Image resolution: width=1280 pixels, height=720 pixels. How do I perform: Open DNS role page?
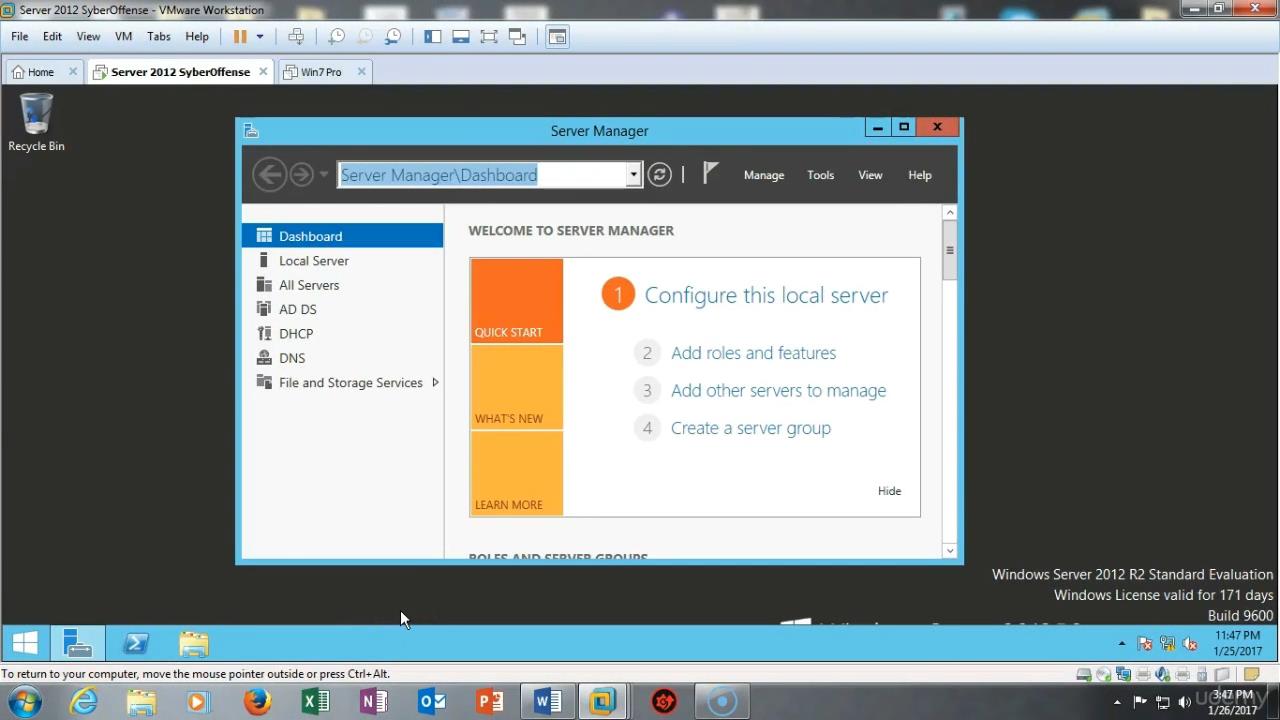[342, 358]
